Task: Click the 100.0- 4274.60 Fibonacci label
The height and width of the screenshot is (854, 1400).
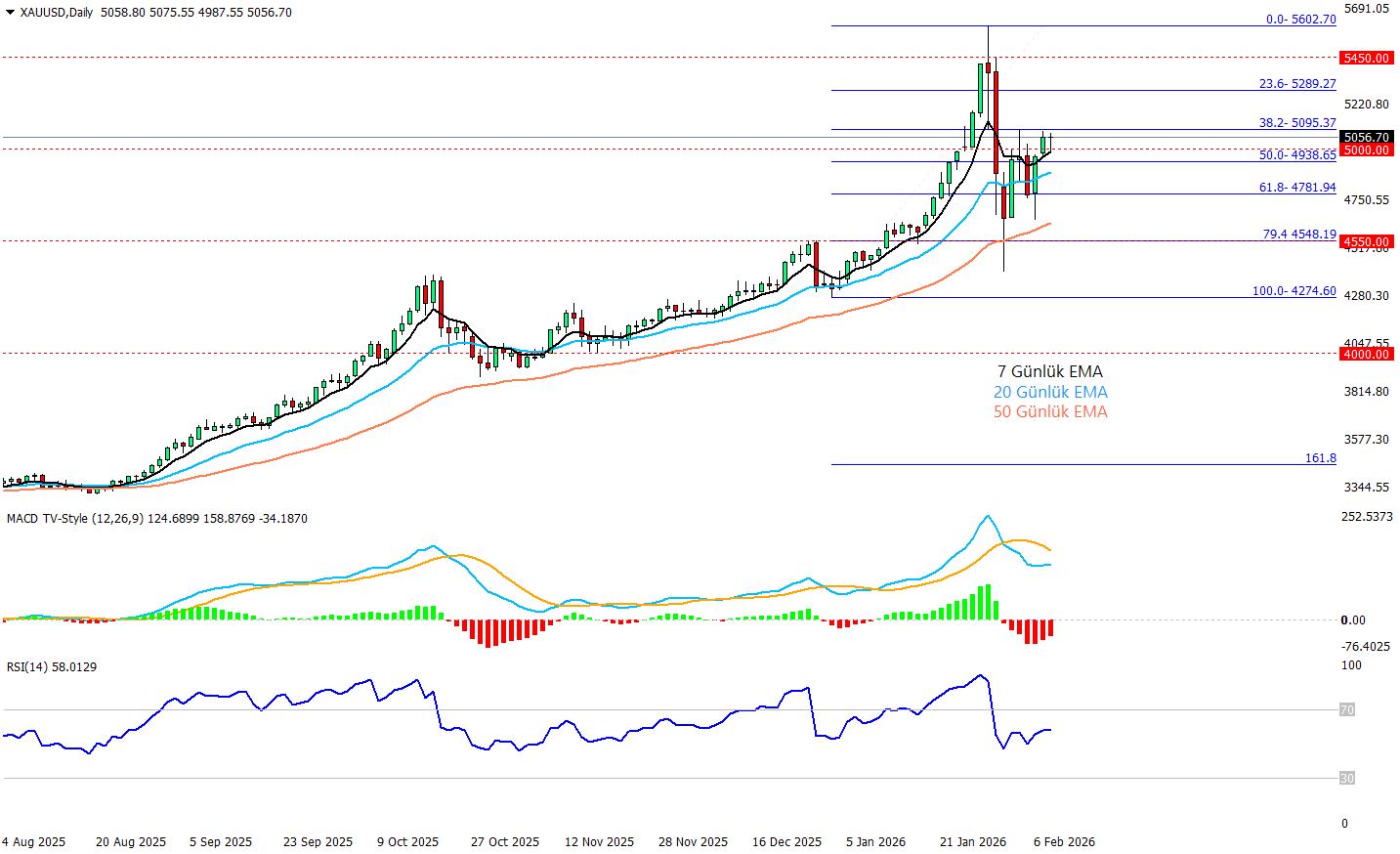Action: point(1294,291)
